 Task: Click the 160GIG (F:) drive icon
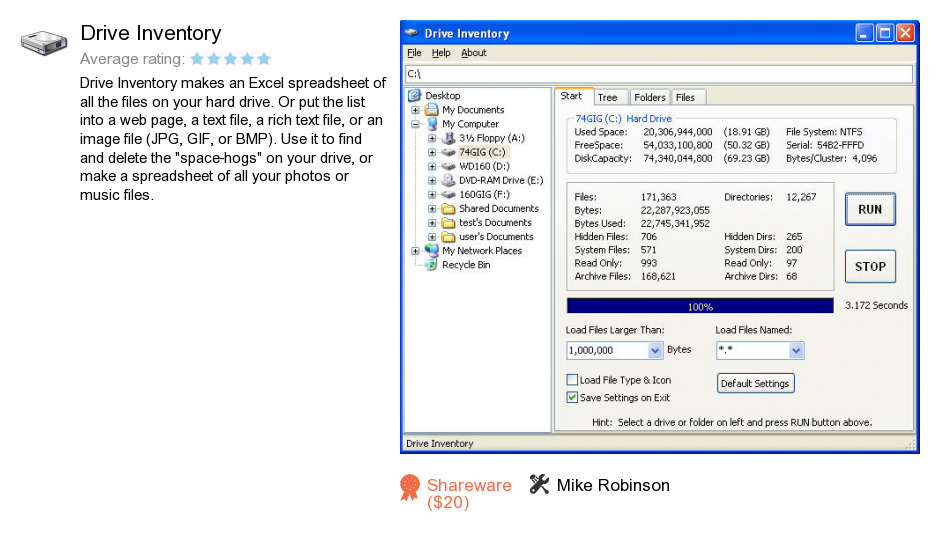point(448,194)
